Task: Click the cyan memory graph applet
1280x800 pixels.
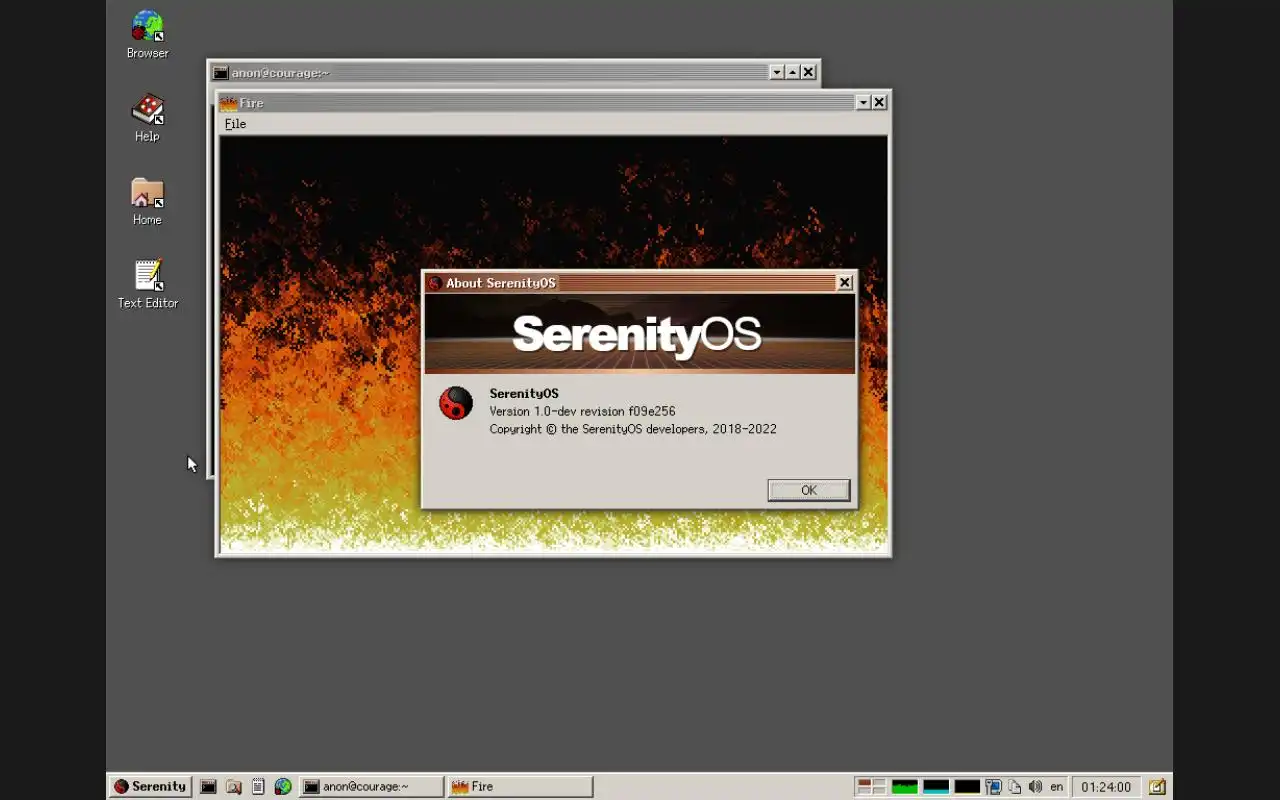Action: (936, 787)
